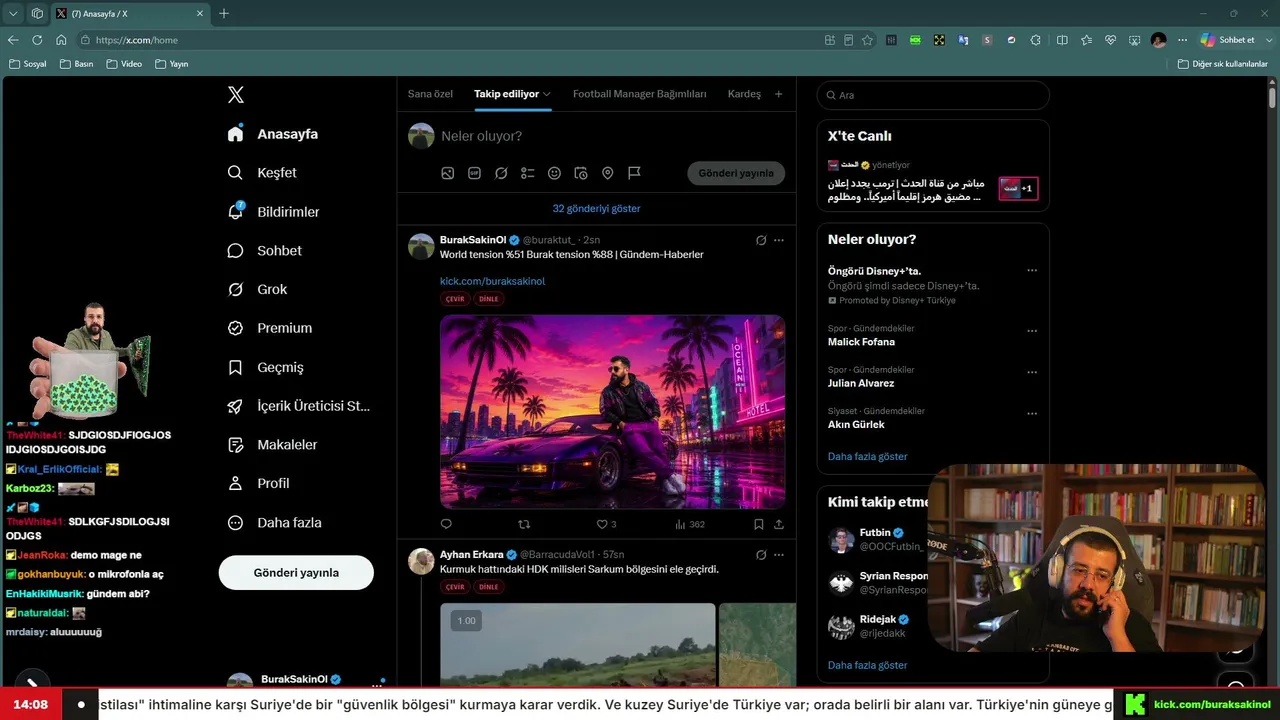
Task: Click DİNLE listen on BurakSakinOl post
Action: coord(488,299)
